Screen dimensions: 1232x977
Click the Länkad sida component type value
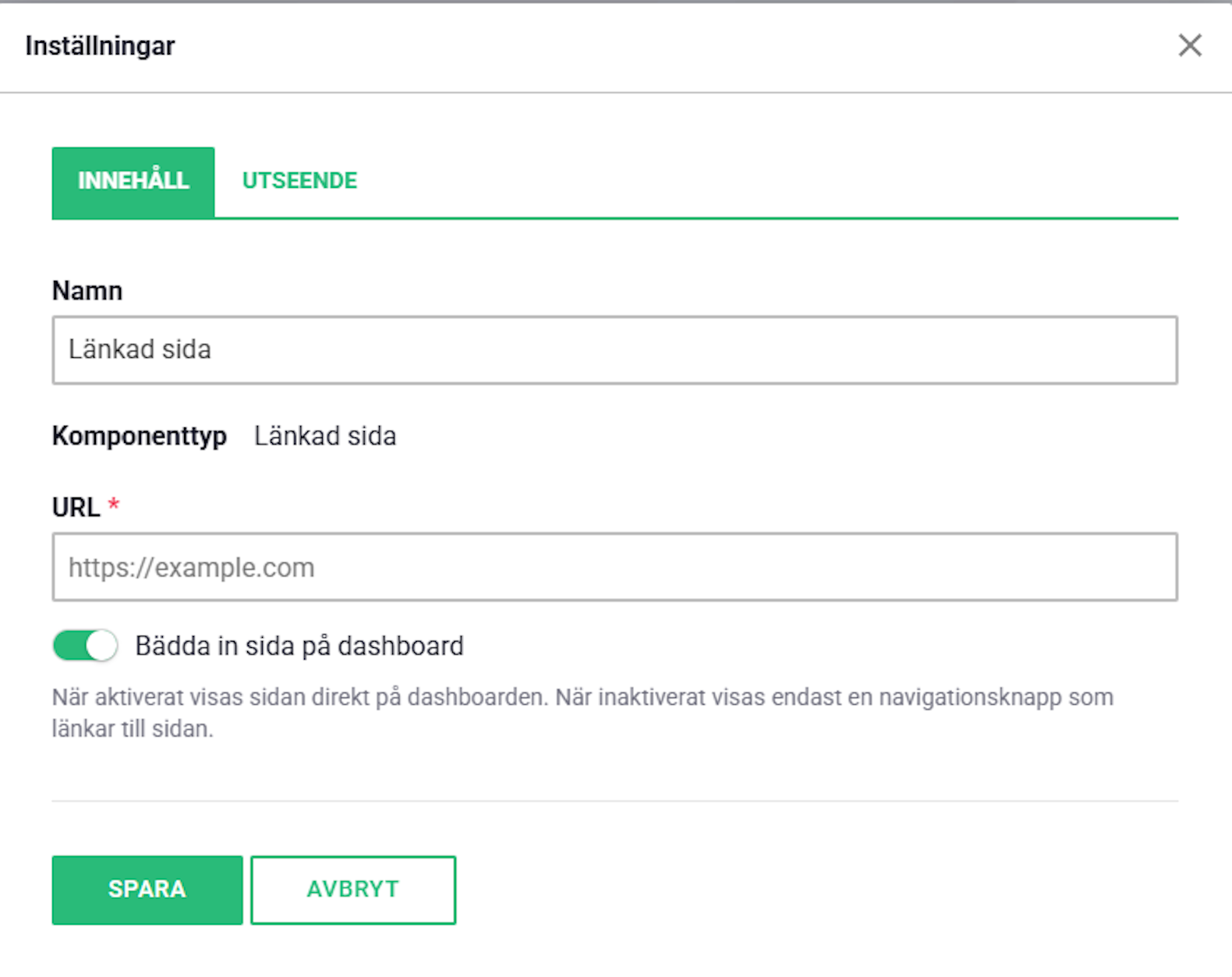[325, 436]
